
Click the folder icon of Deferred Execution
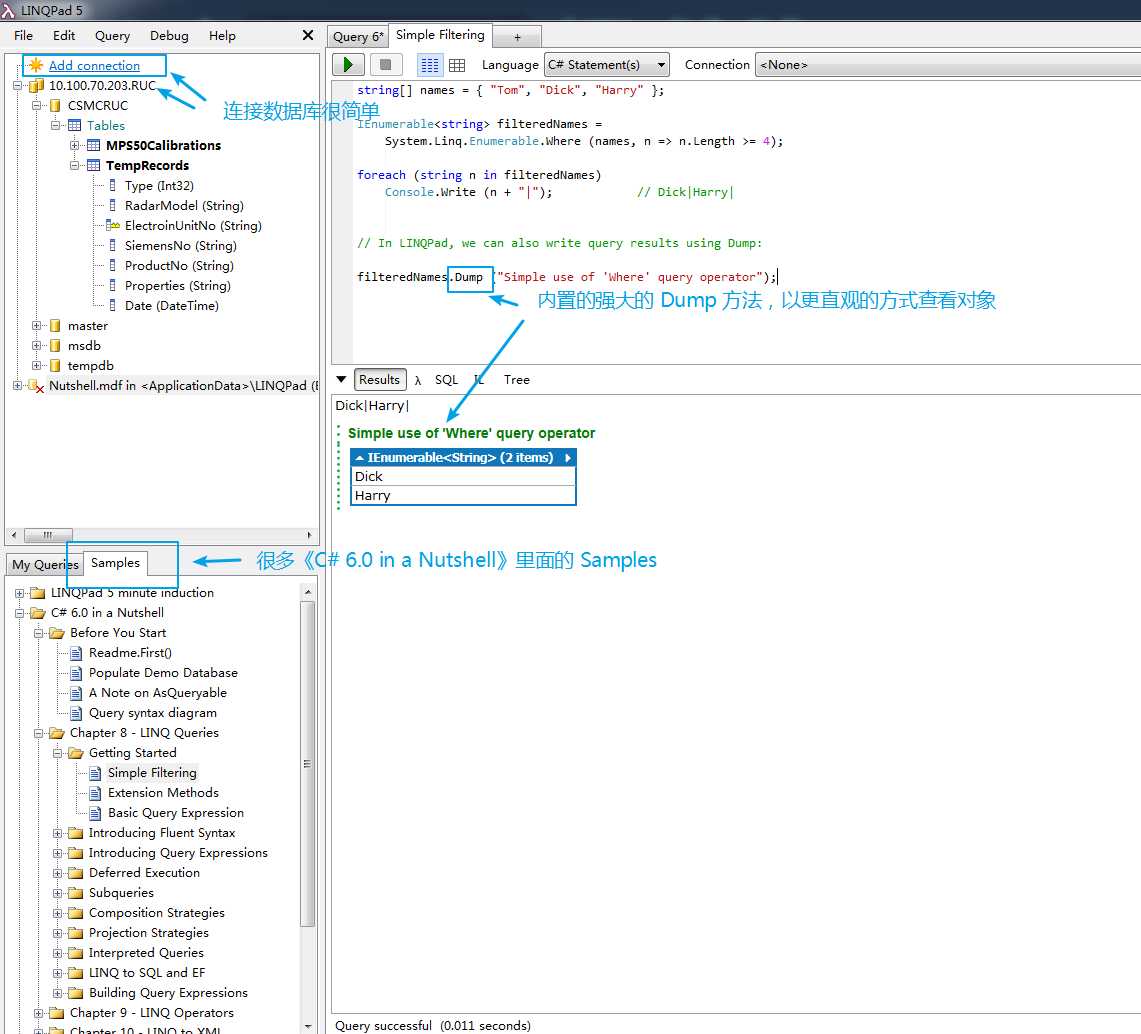coord(76,872)
